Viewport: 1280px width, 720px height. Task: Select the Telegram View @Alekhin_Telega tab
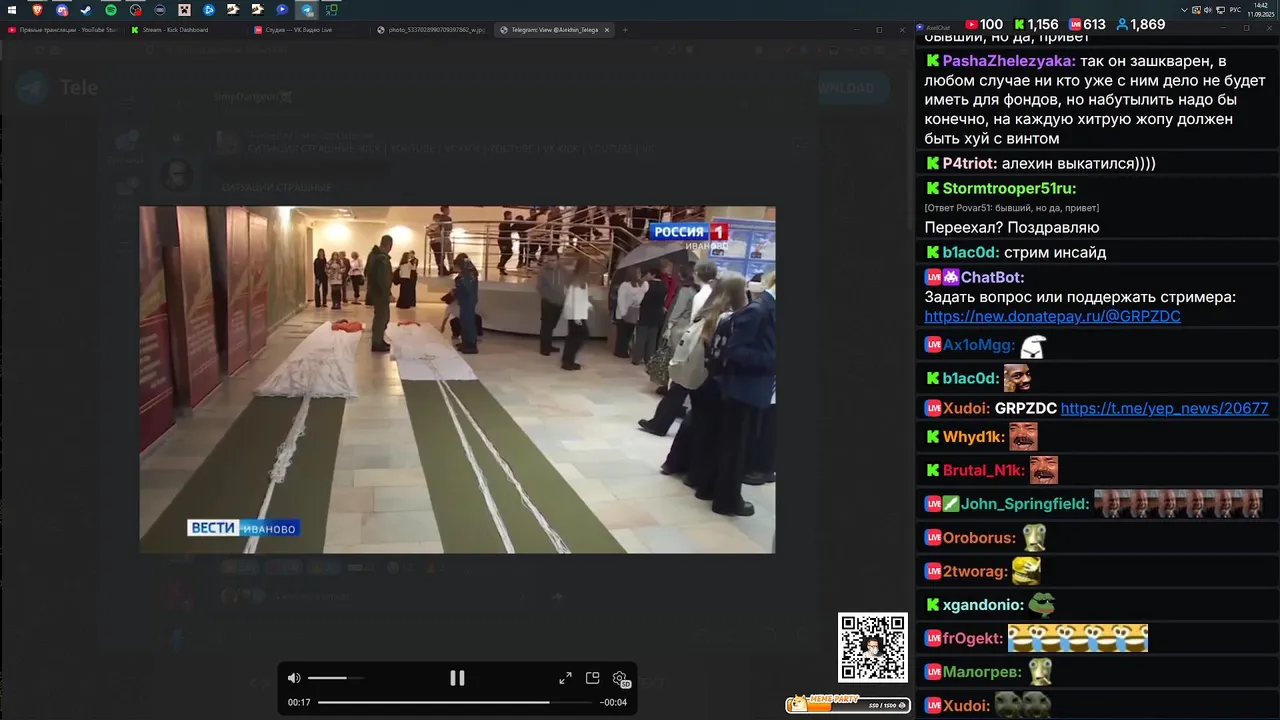tap(555, 30)
